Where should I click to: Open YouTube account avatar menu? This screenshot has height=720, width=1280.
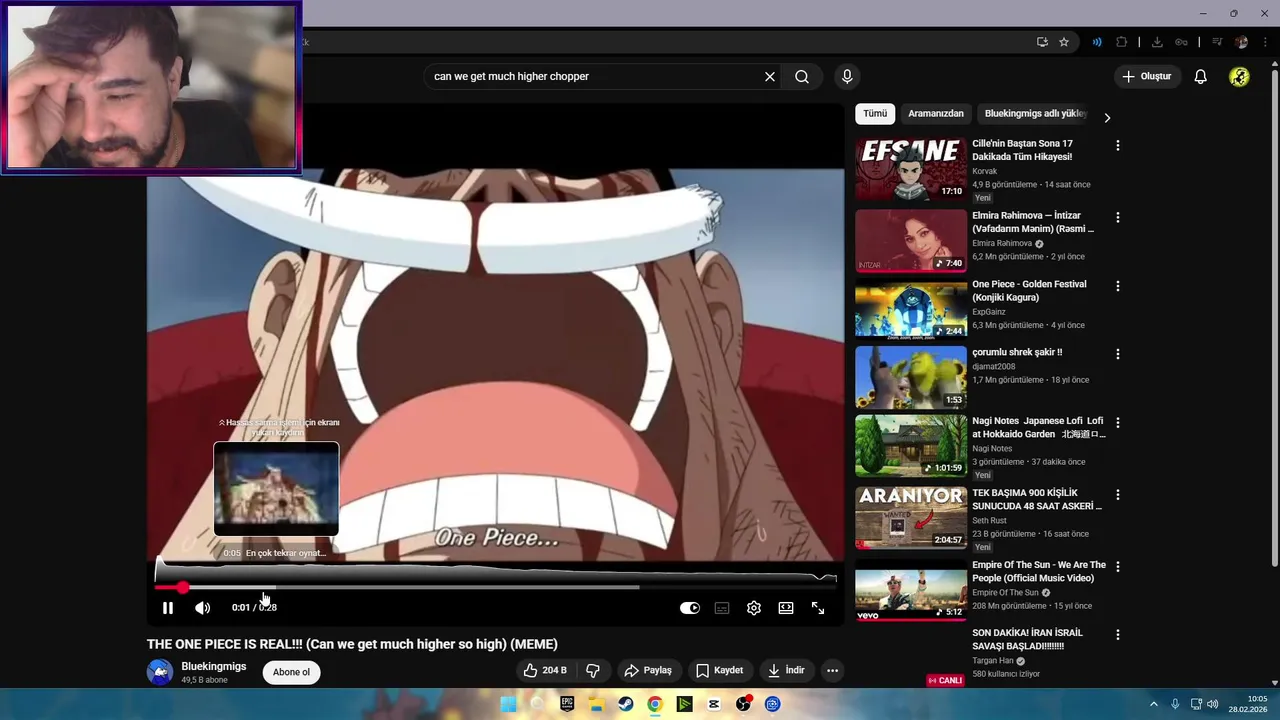point(1239,77)
